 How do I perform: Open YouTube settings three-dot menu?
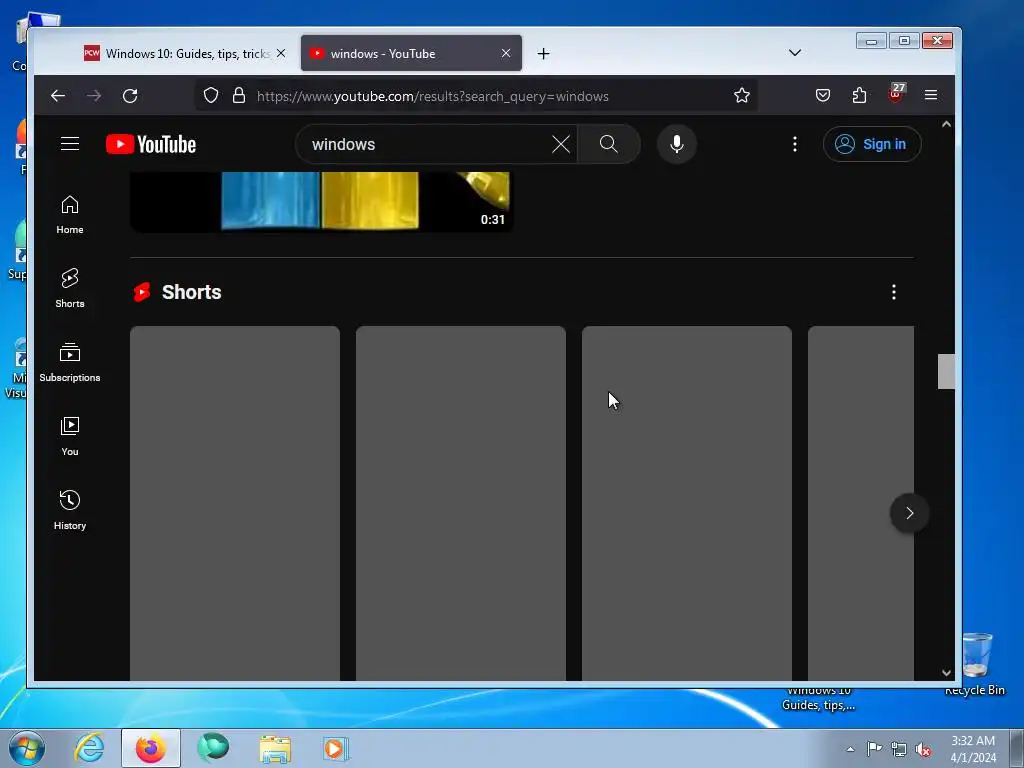[795, 144]
